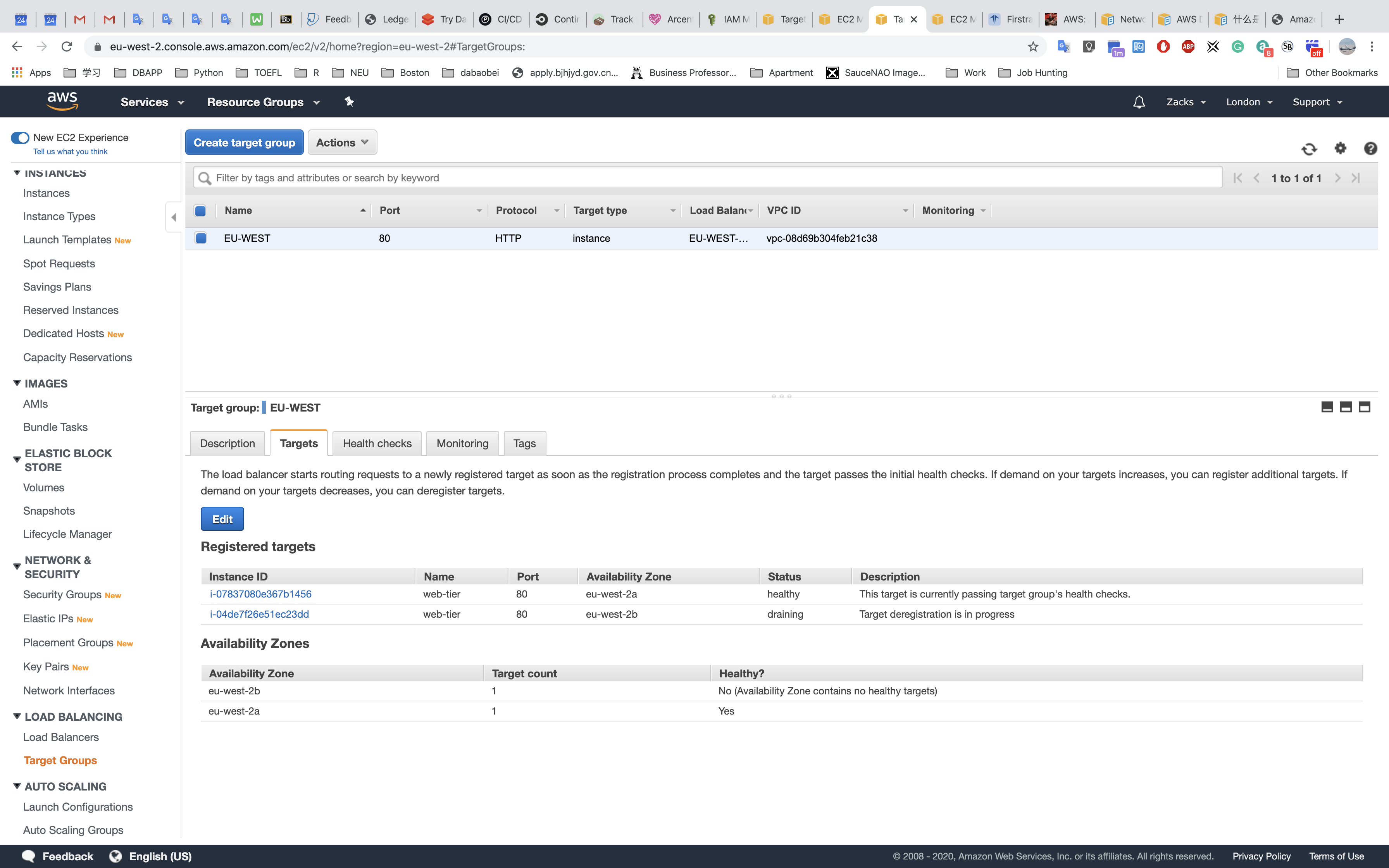Click the pin shortcuts icon in navbar
This screenshot has height=868, width=1389.
[x=349, y=102]
